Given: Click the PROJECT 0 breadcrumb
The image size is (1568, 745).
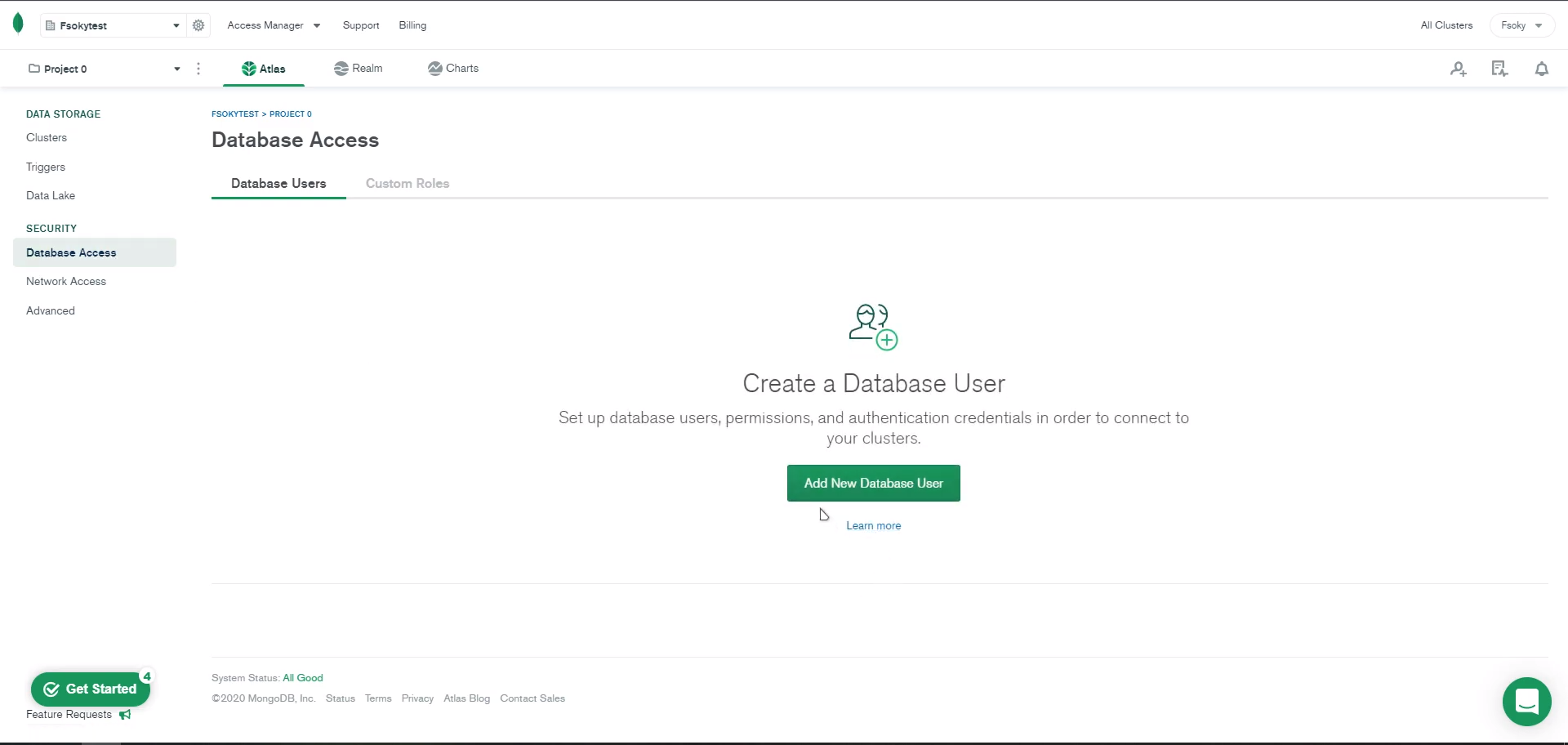Looking at the screenshot, I should click(291, 114).
